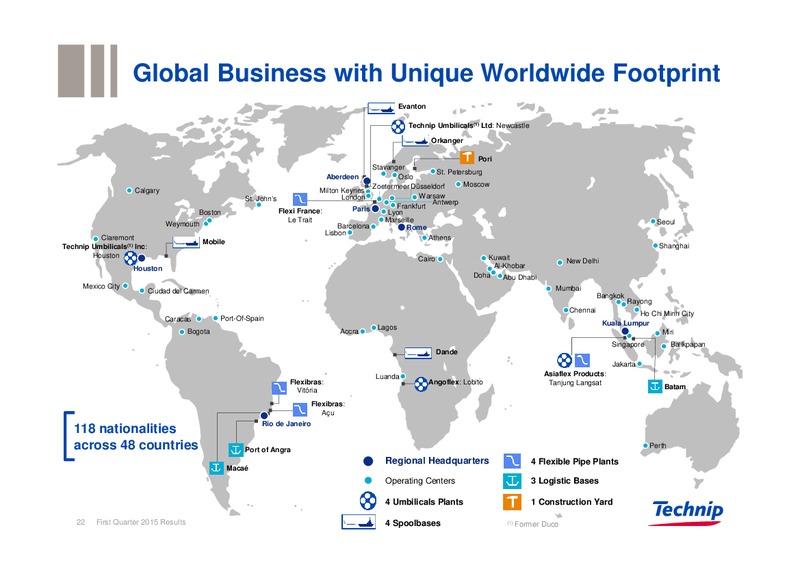Click the Rome regional headquarters marker
This screenshot has width=800, height=565.
(x=401, y=227)
